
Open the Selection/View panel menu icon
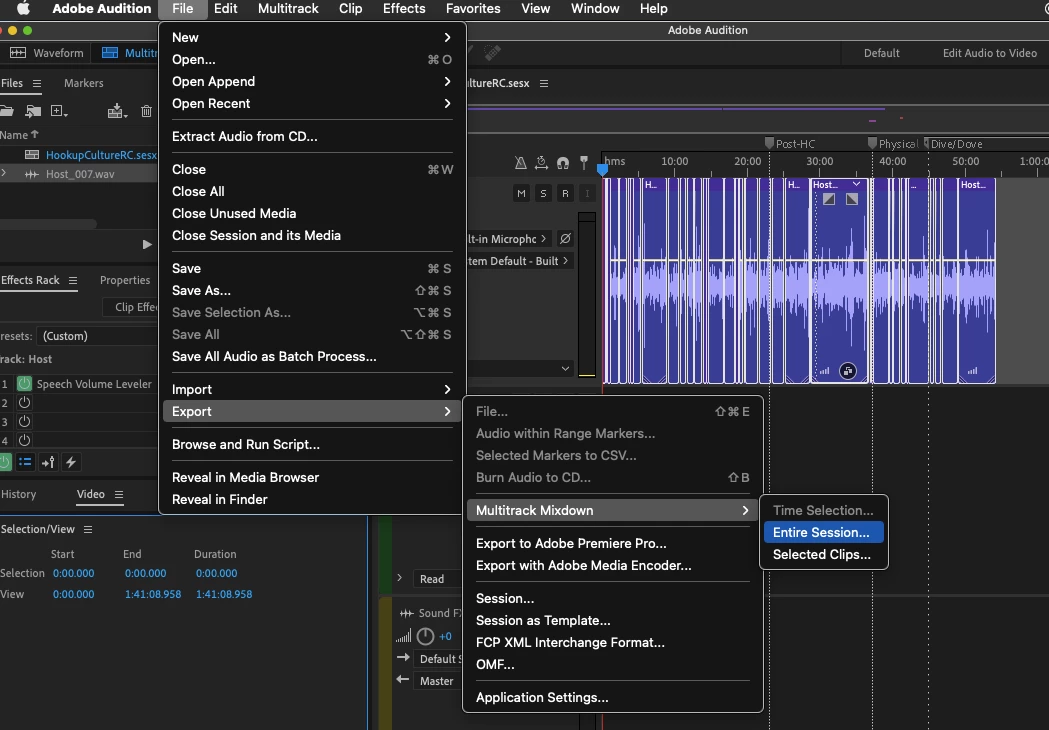point(88,529)
